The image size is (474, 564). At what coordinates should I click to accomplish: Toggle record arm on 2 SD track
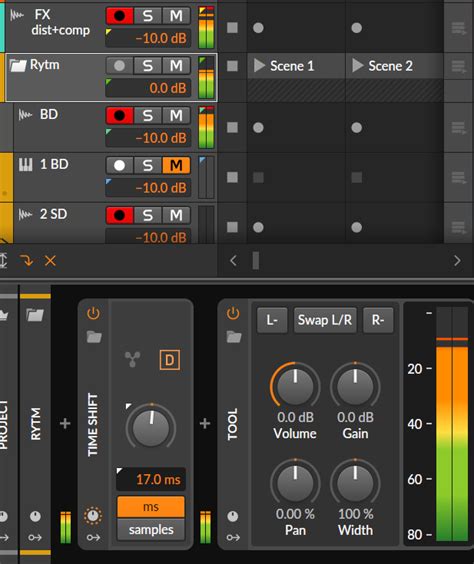(119, 215)
